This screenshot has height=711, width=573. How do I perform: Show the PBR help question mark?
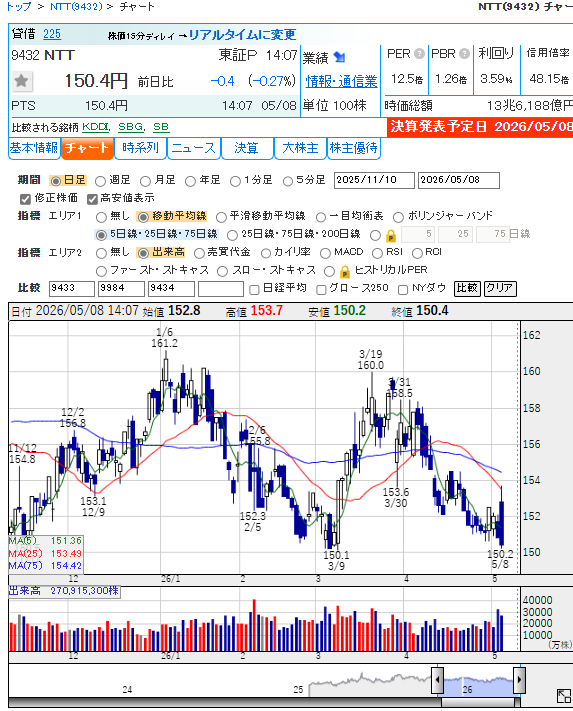[464, 54]
